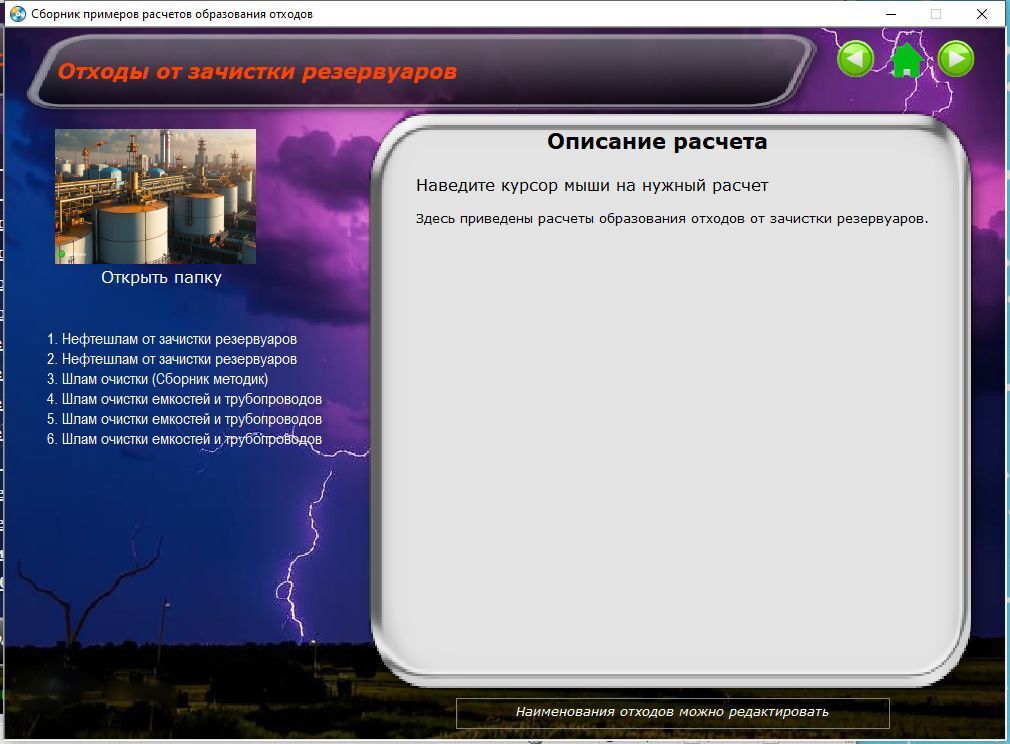The image size is (1010, 744).
Task: Click the app icon in the title bar
Action: [x=17, y=14]
